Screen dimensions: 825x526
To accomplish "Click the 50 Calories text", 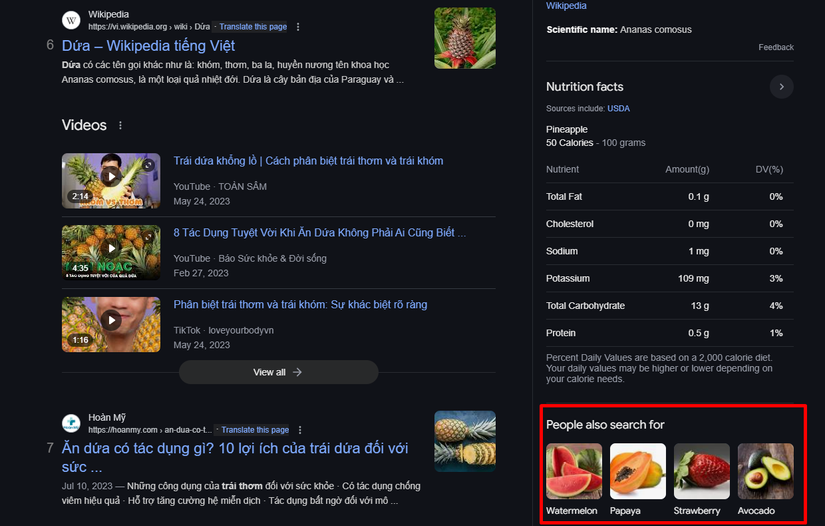I will (569, 143).
